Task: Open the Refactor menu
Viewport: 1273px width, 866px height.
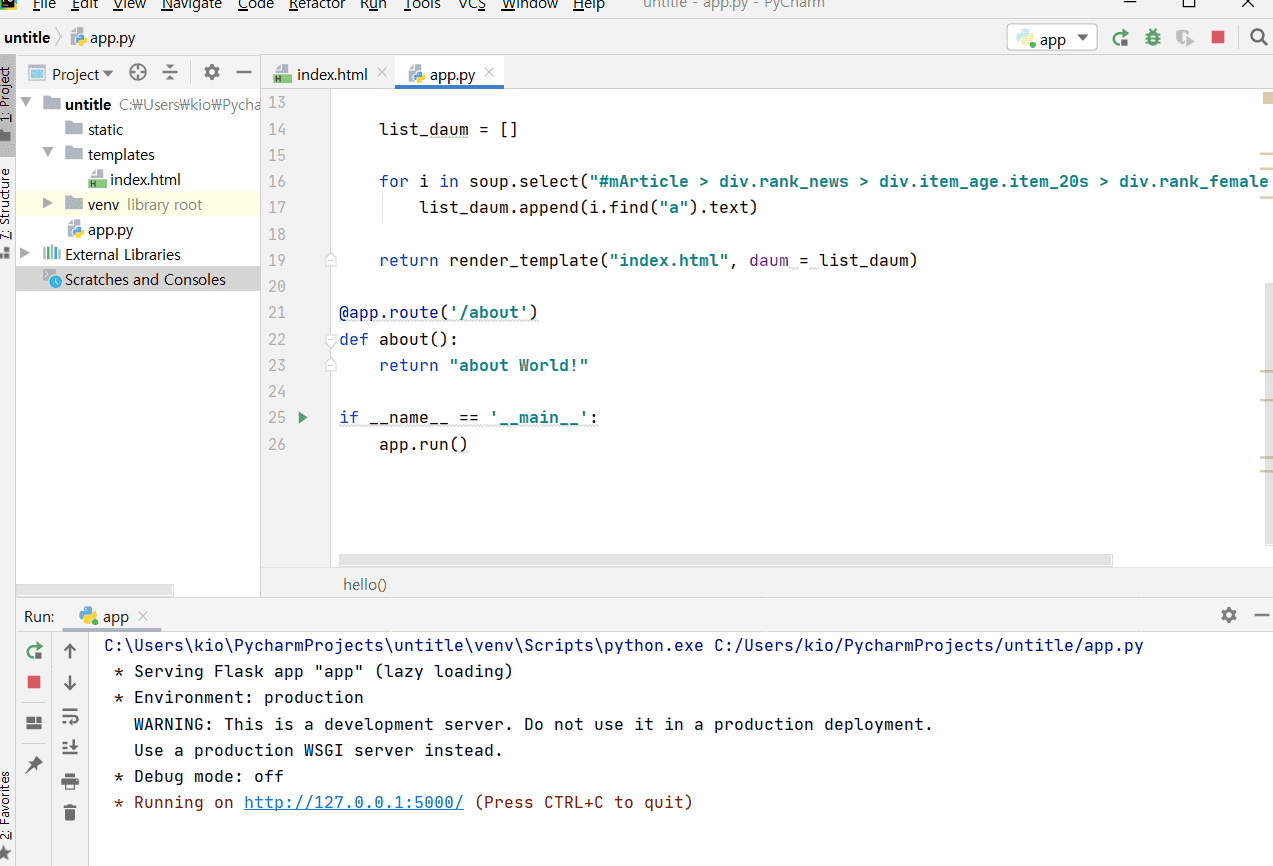Action: pyautogui.click(x=316, y=5)
